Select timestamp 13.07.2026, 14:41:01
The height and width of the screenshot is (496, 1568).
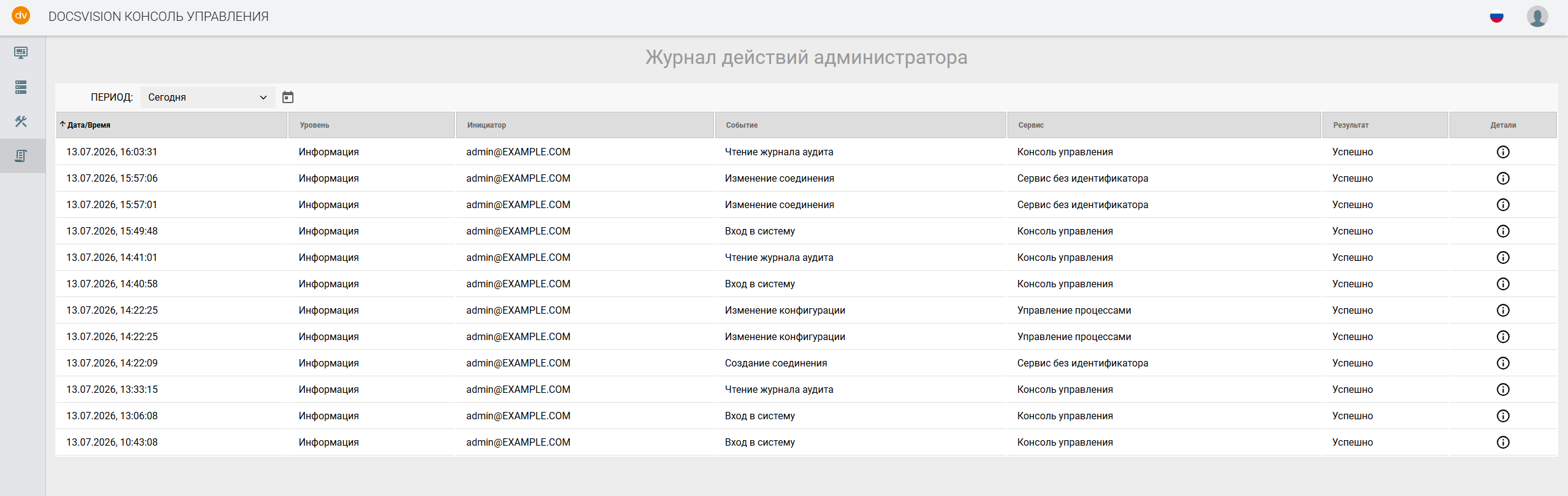tap(112, 257)
